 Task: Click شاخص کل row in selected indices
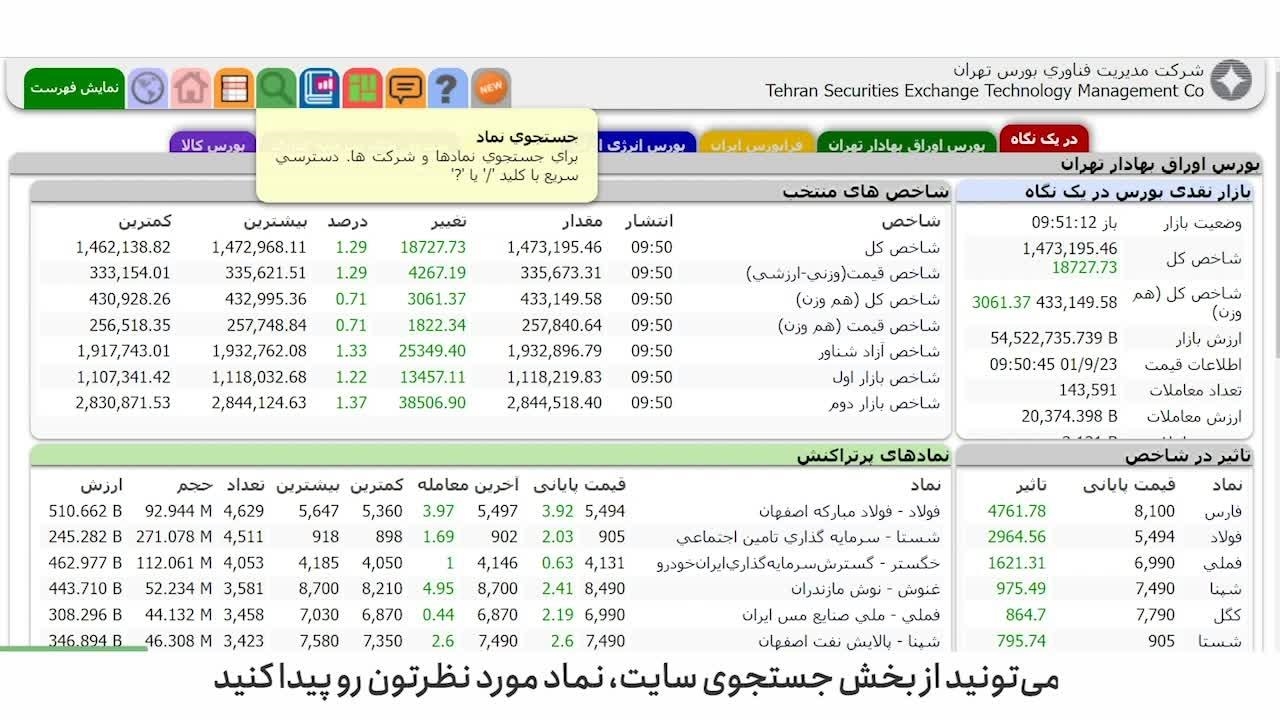901,248
